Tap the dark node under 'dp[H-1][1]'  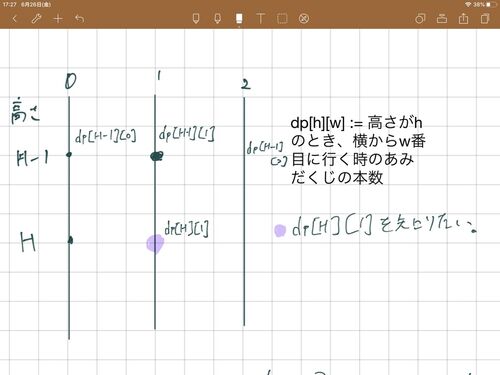[157, 156]
